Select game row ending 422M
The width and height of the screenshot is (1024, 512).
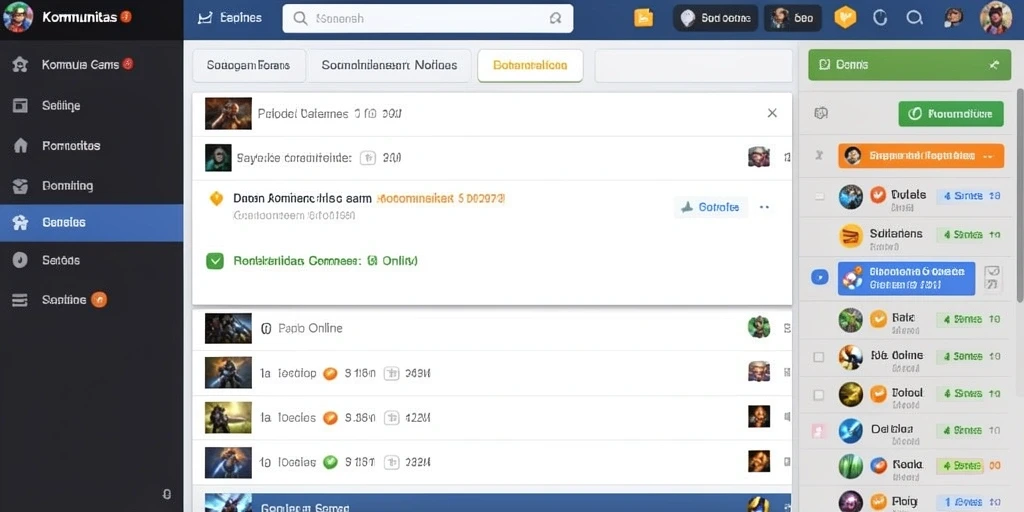click(x=492, y=417)
